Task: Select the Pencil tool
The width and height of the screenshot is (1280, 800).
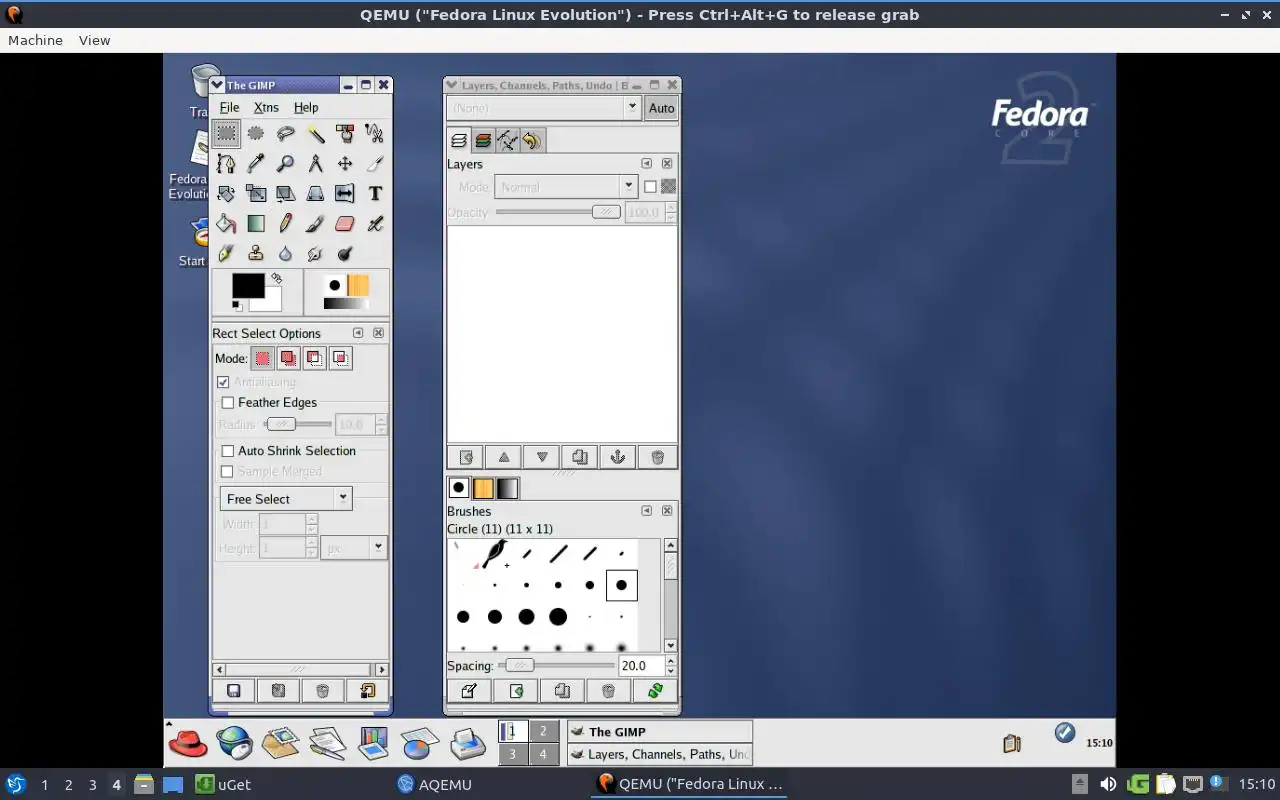Action: [286, 223]
